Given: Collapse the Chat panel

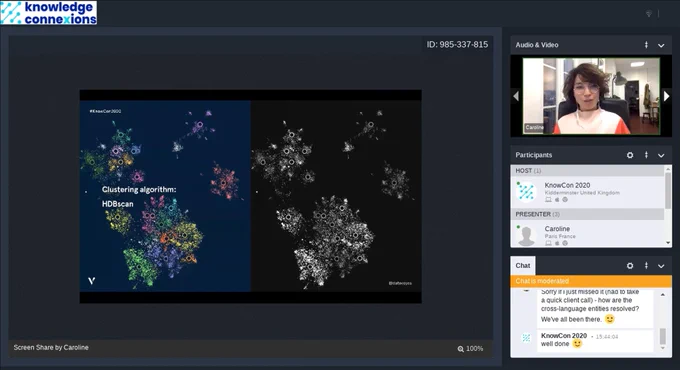Looking at the screenshot, I should [661, 266].
